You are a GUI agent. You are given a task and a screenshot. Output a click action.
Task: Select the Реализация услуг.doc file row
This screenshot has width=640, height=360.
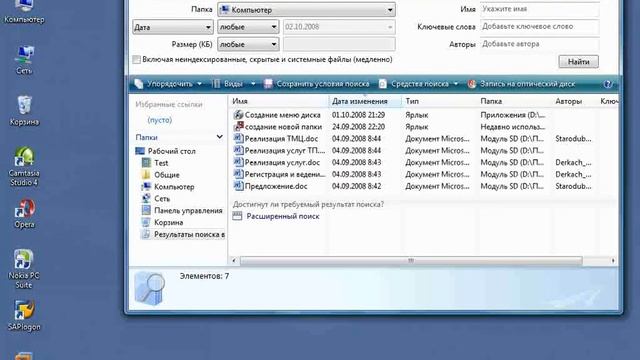click(422, 162)
